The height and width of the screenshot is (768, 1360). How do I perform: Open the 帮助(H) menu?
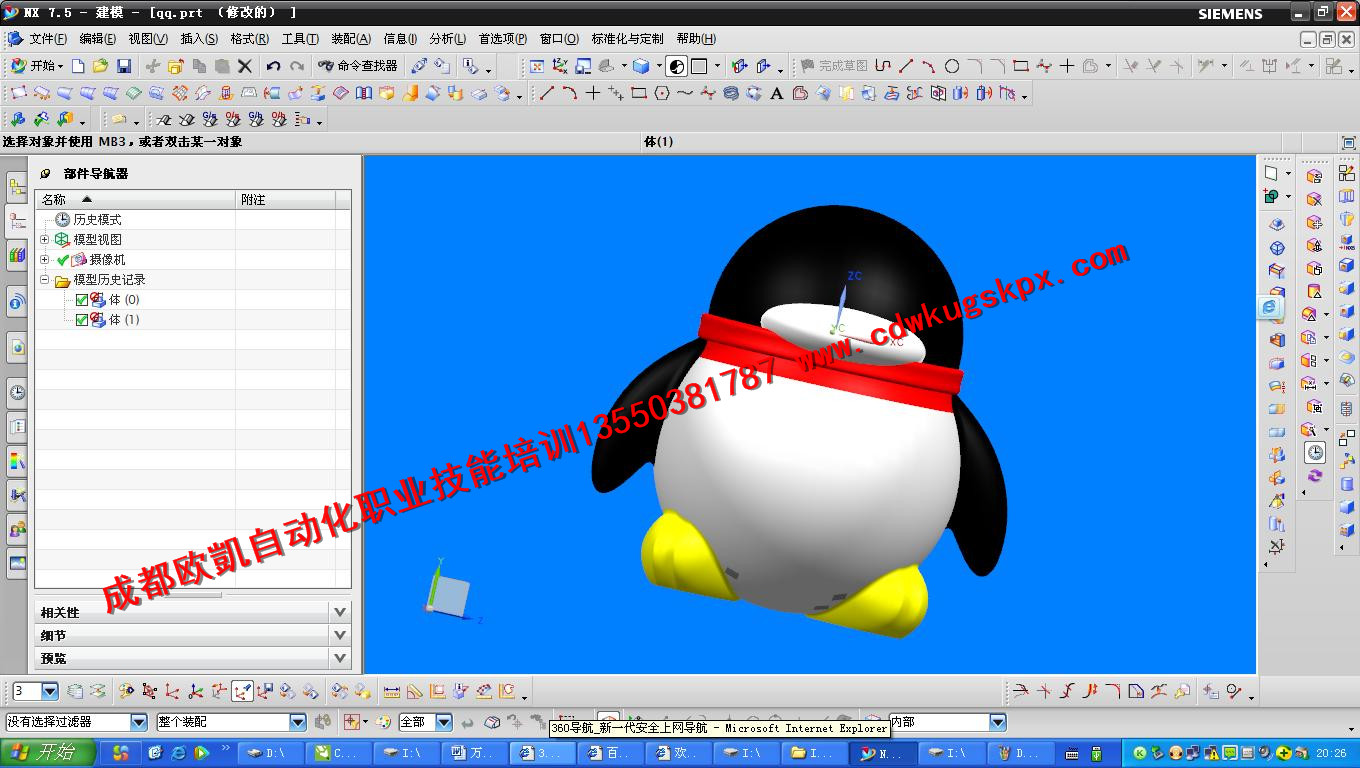(696, 39)
